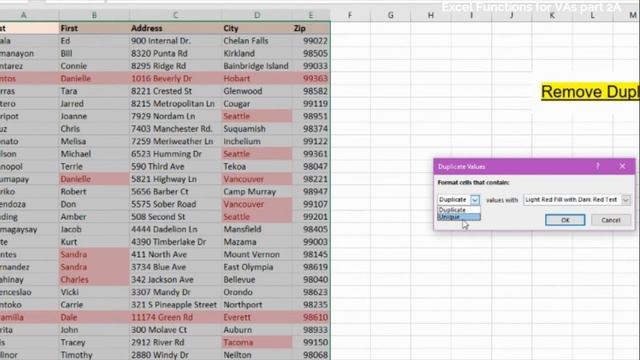Click Sandra in the 411 North Ave row
This screenshot has height=360, width=640.
pos(94,254)
